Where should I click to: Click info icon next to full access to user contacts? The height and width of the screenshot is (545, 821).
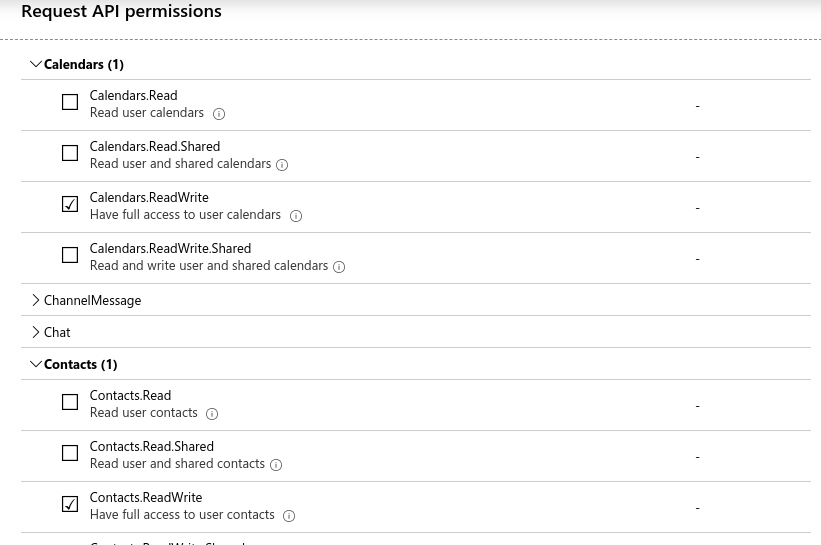(289, 516)
